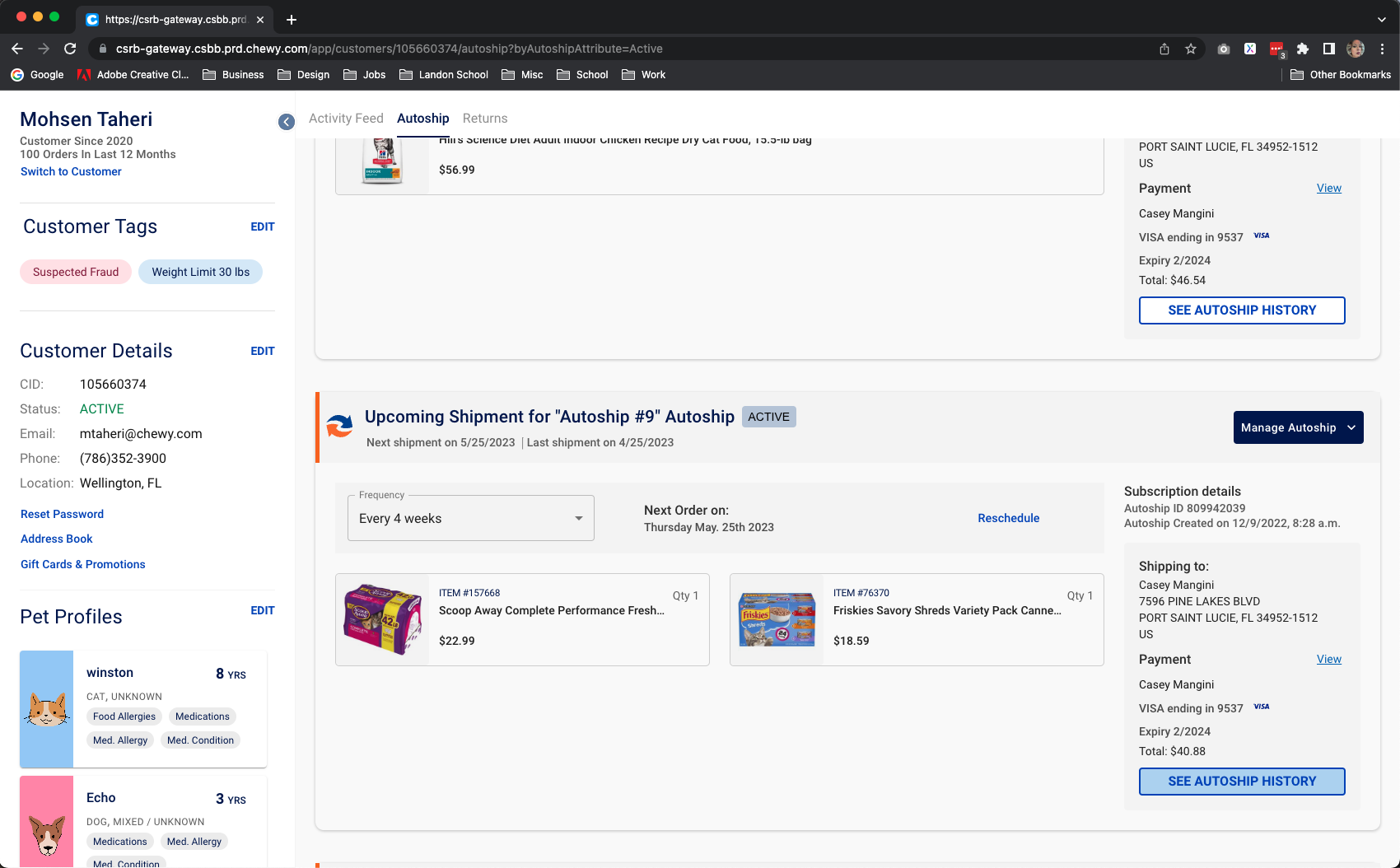Open the Misc bookmarks folder

tap(522, 74)
